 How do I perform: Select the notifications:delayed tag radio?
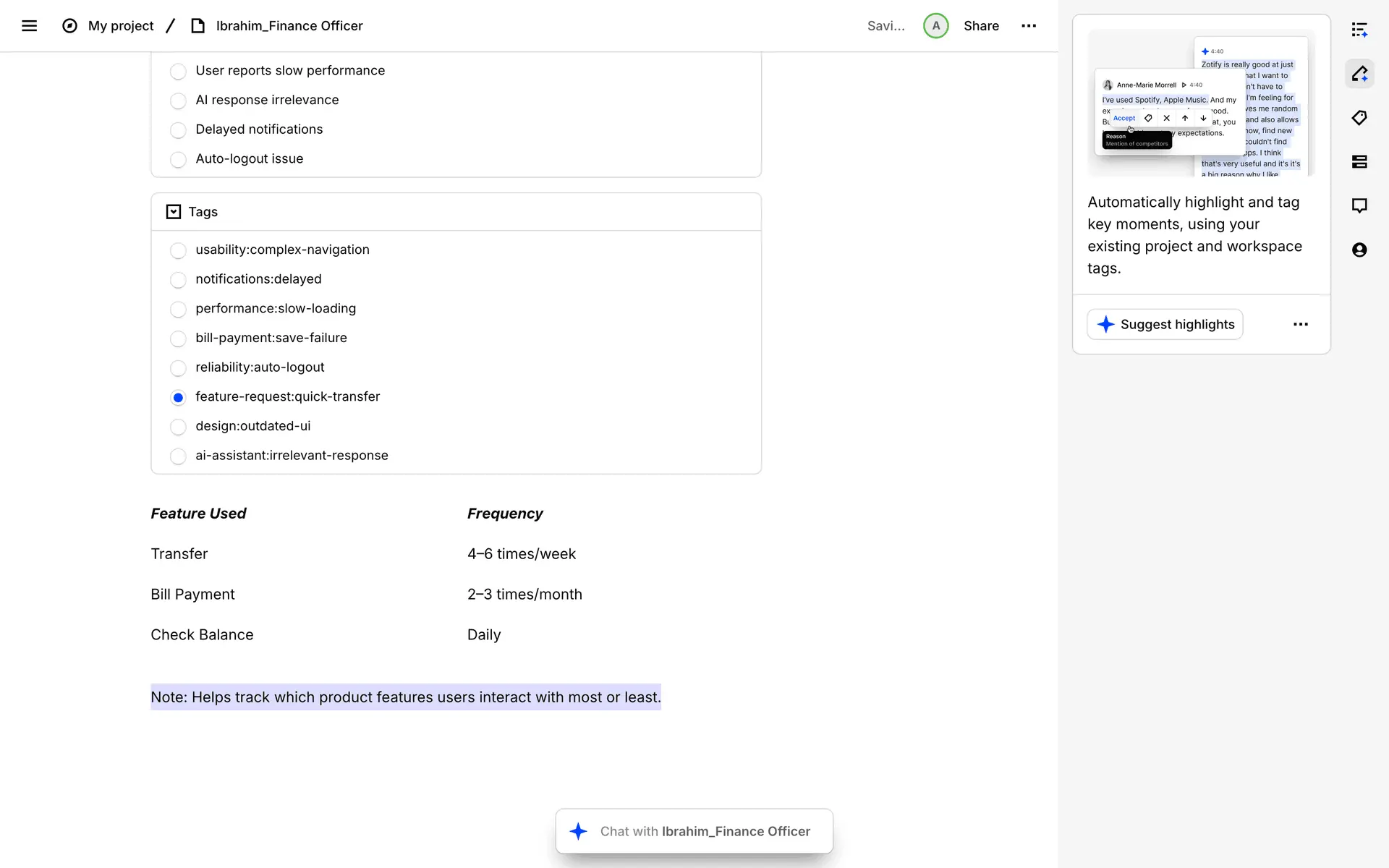[178, 280]
